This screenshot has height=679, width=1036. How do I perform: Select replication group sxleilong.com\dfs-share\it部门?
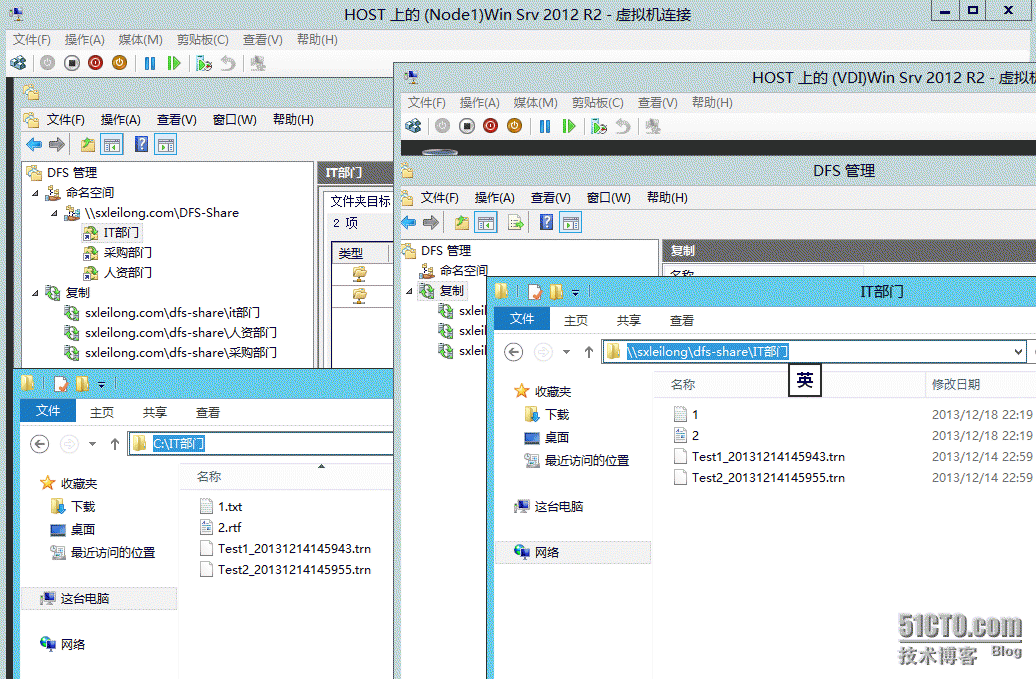163,312
